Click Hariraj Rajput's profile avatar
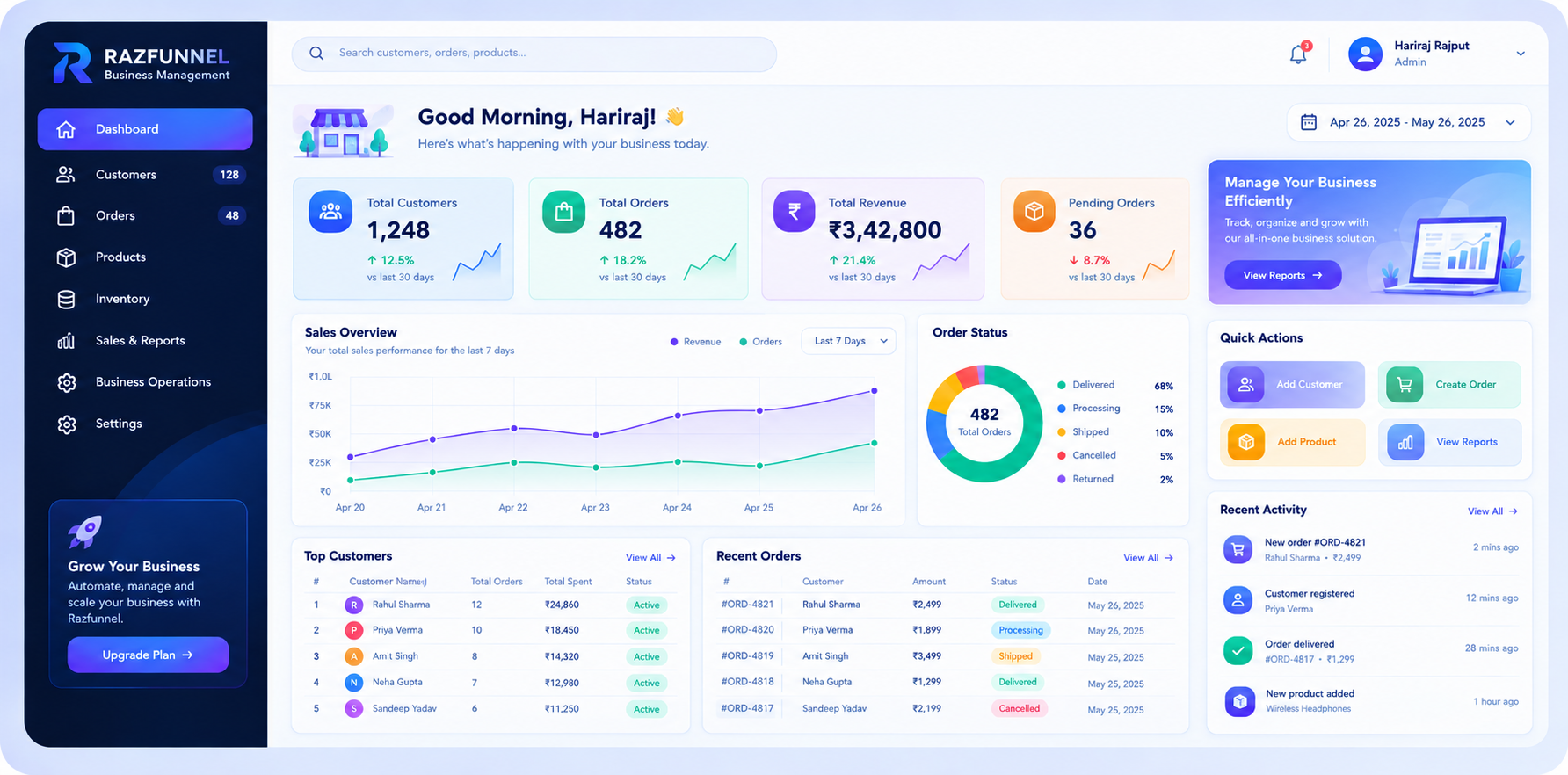This screenshot has height=775, width=1568. (1365, 54)
